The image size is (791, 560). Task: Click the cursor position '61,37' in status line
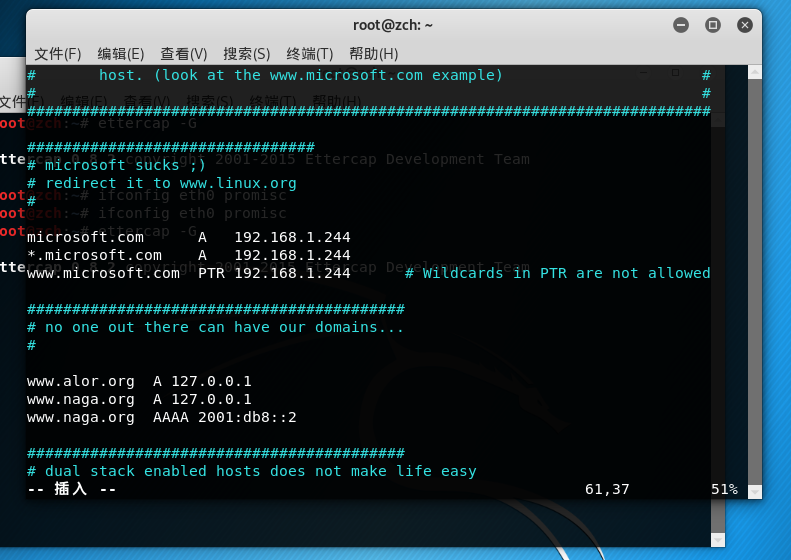[607, 489]
